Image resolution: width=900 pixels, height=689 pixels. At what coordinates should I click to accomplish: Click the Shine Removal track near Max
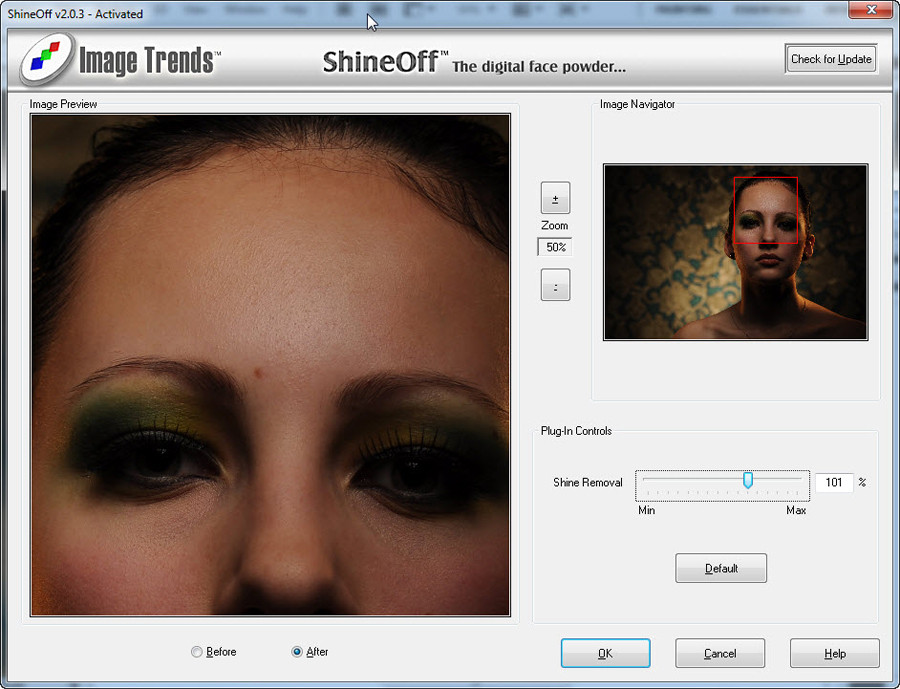796,481
